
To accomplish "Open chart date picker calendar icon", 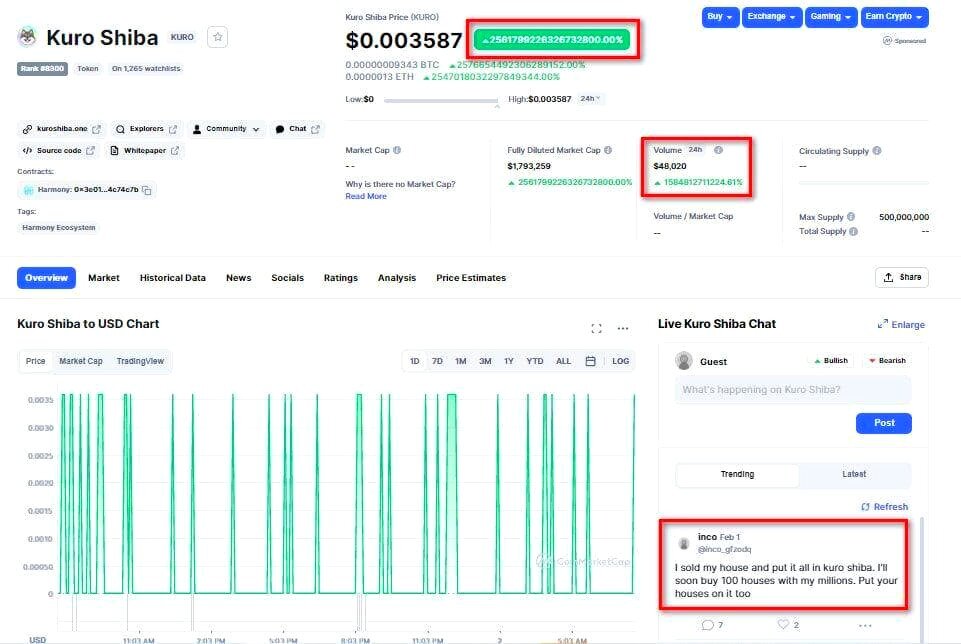I will 590,362.
